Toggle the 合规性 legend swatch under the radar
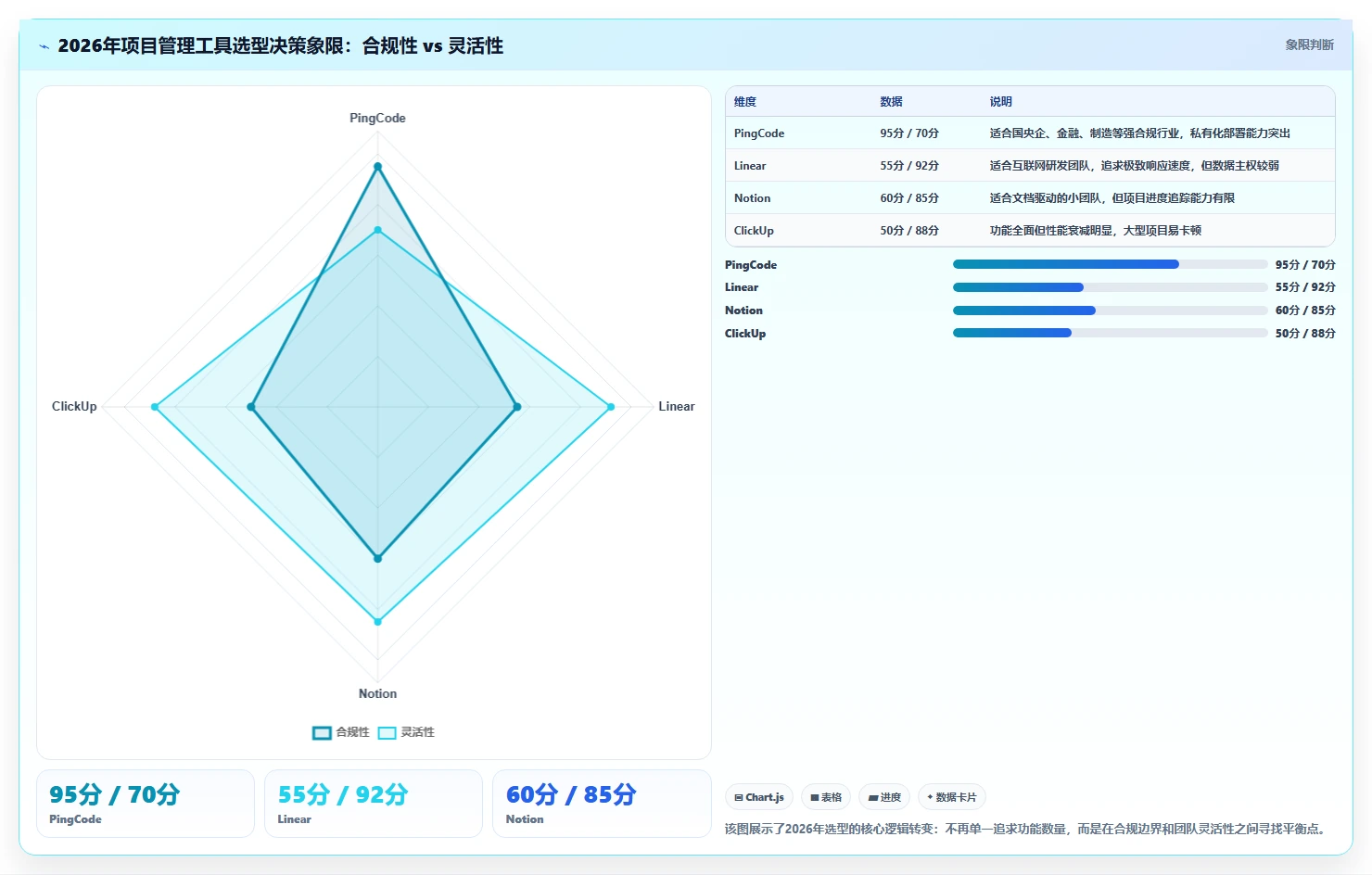The image size is (1372, 875). tap(322, 732)
